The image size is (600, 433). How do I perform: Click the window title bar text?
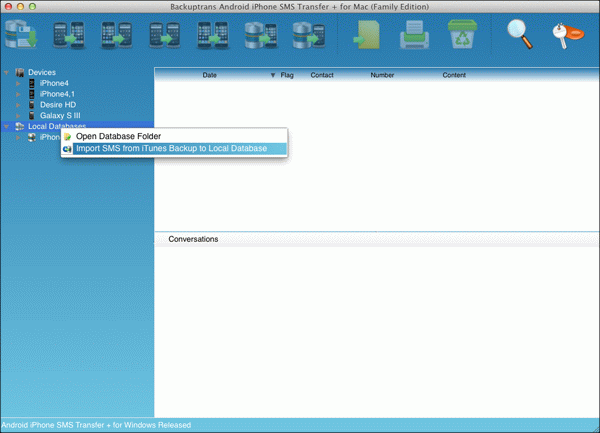299,7
